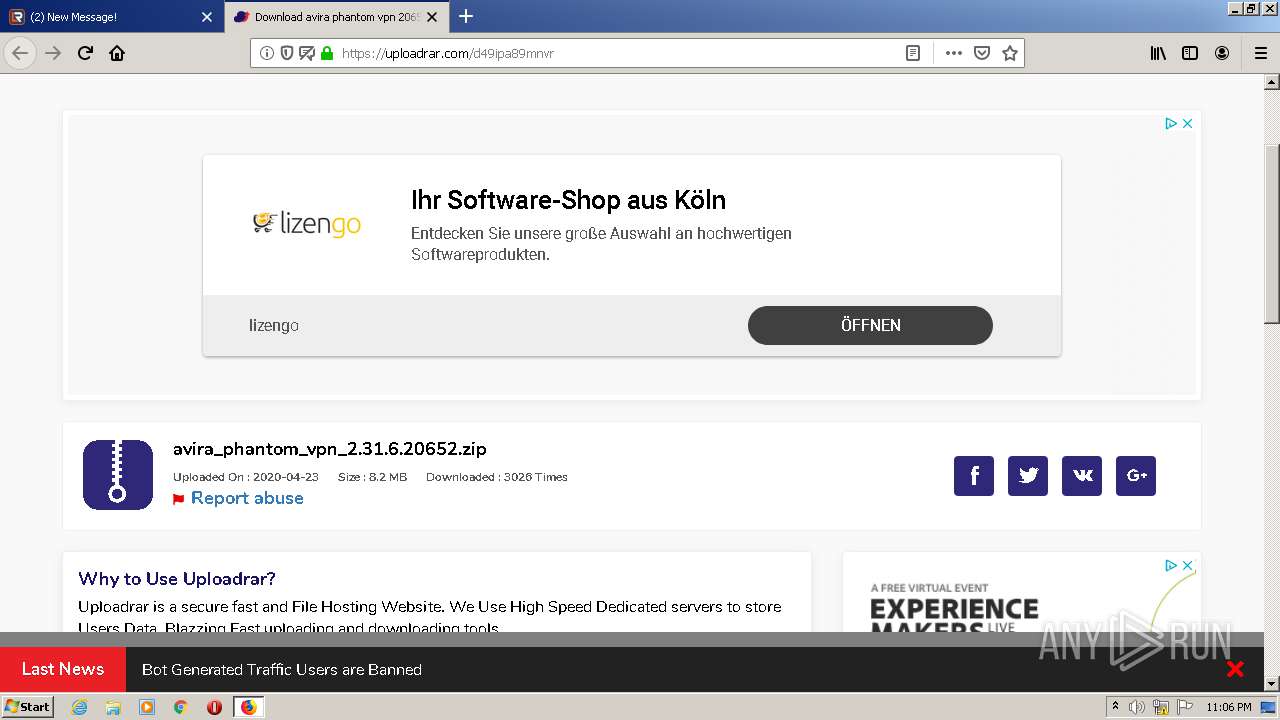Share the file on Twitter

coord(1028,476)
